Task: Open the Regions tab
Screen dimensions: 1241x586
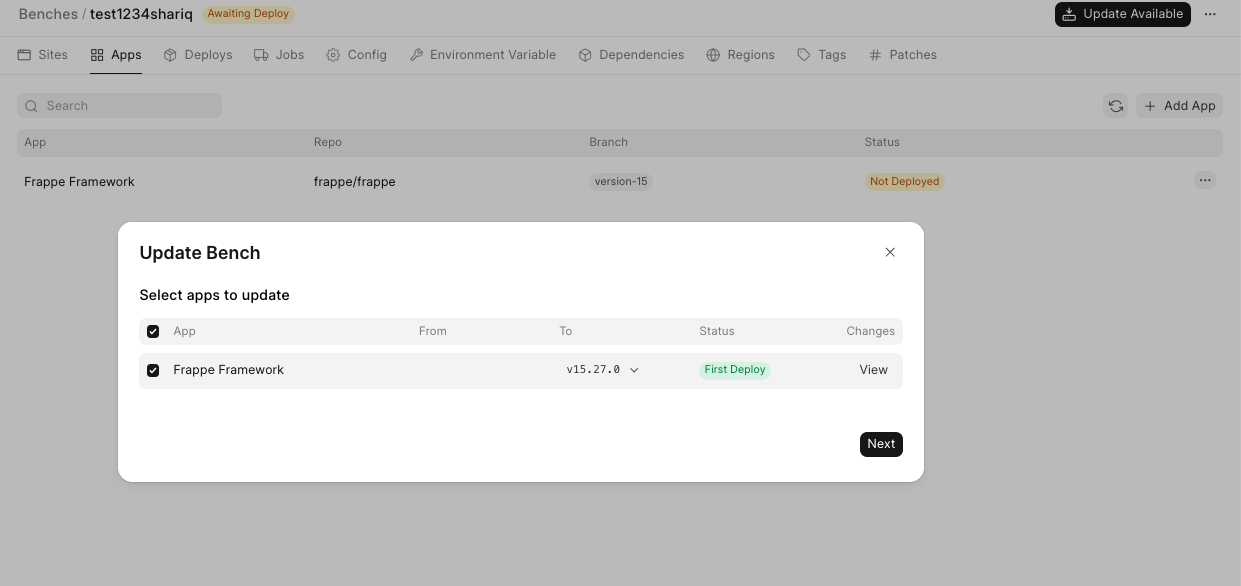Action: (740, 55)
